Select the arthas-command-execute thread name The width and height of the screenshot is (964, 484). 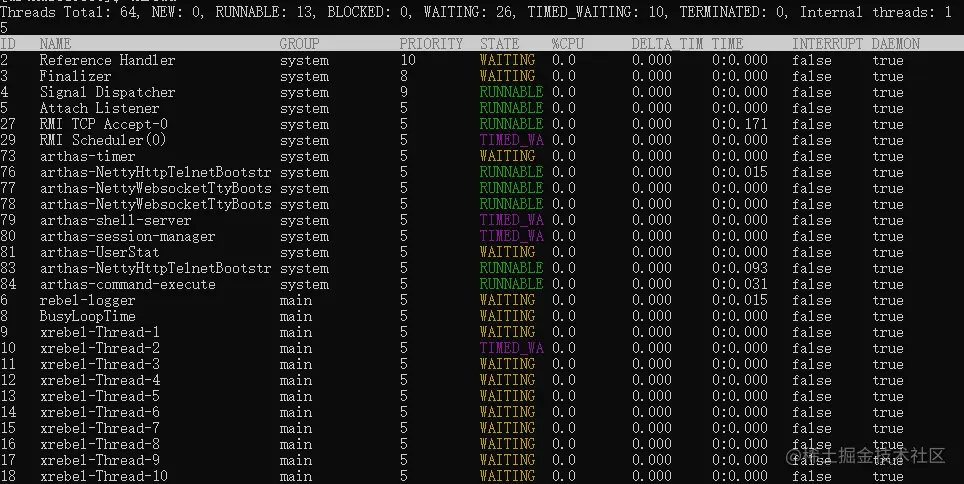pyautogui.click(x=128, y=284)
